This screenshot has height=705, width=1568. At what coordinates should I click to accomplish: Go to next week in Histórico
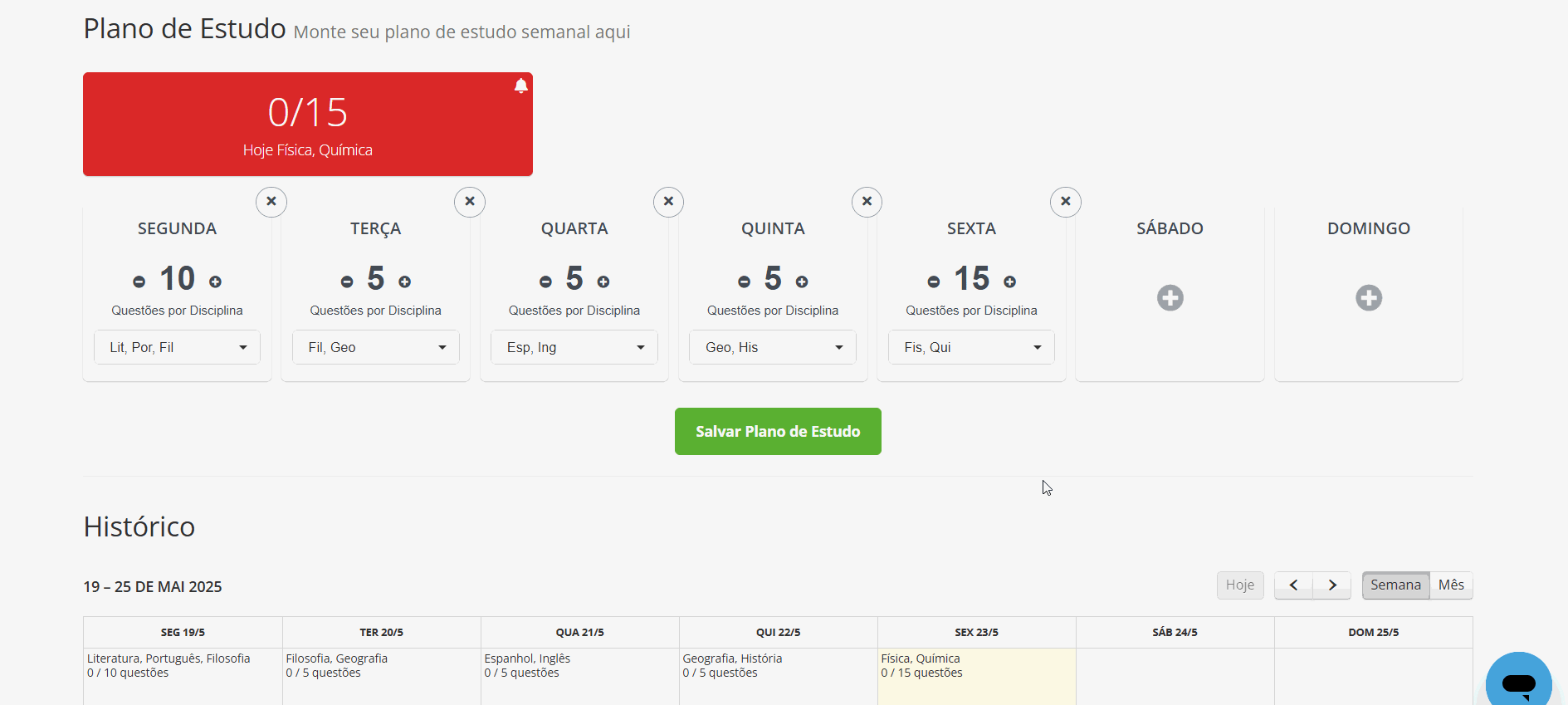pyautogui.click(x=1332, y=585)
